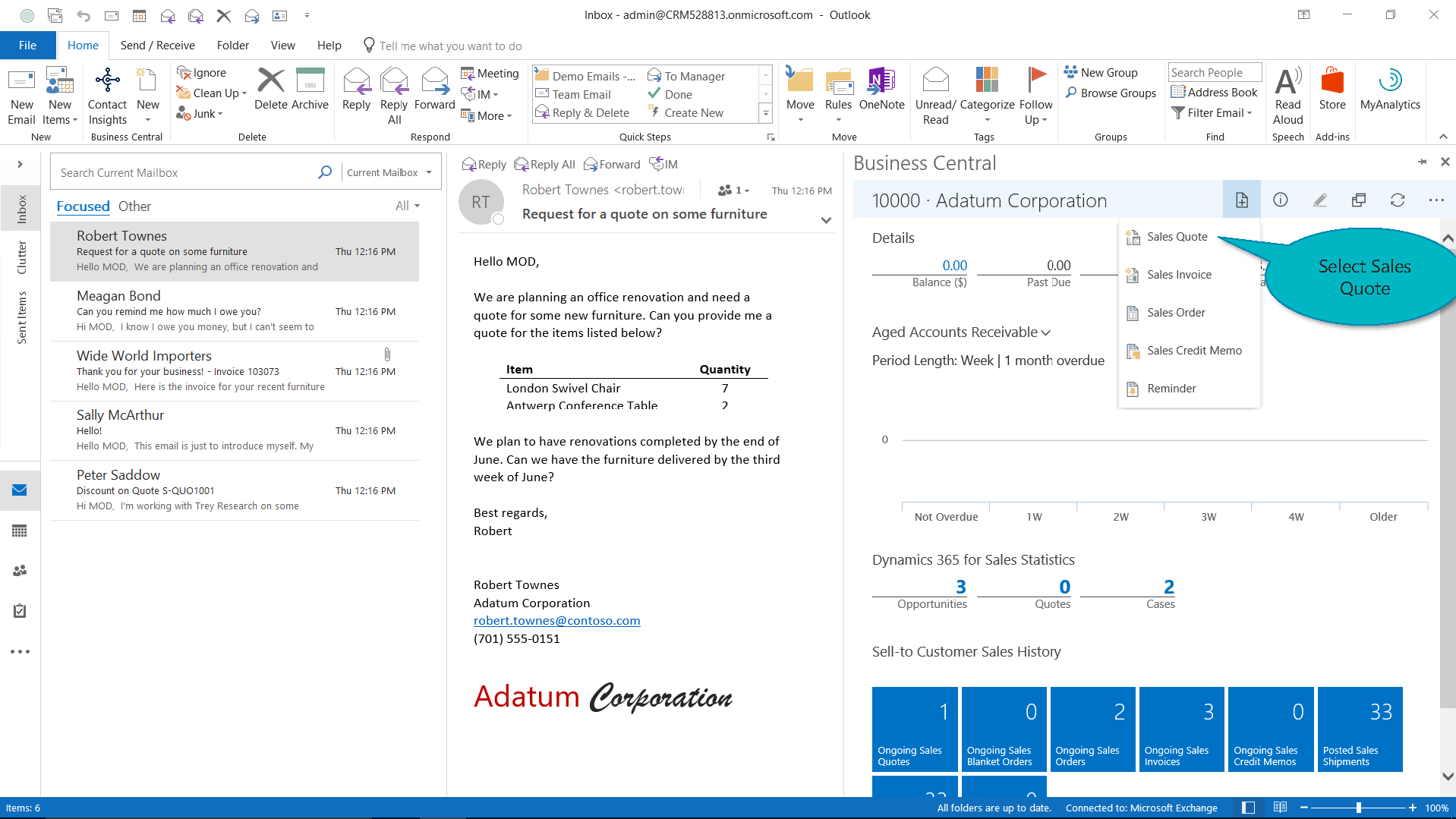The width and height of the screenshot is (1456, 819).
Task: Start Read Aloud speech
Action: 1287,95
